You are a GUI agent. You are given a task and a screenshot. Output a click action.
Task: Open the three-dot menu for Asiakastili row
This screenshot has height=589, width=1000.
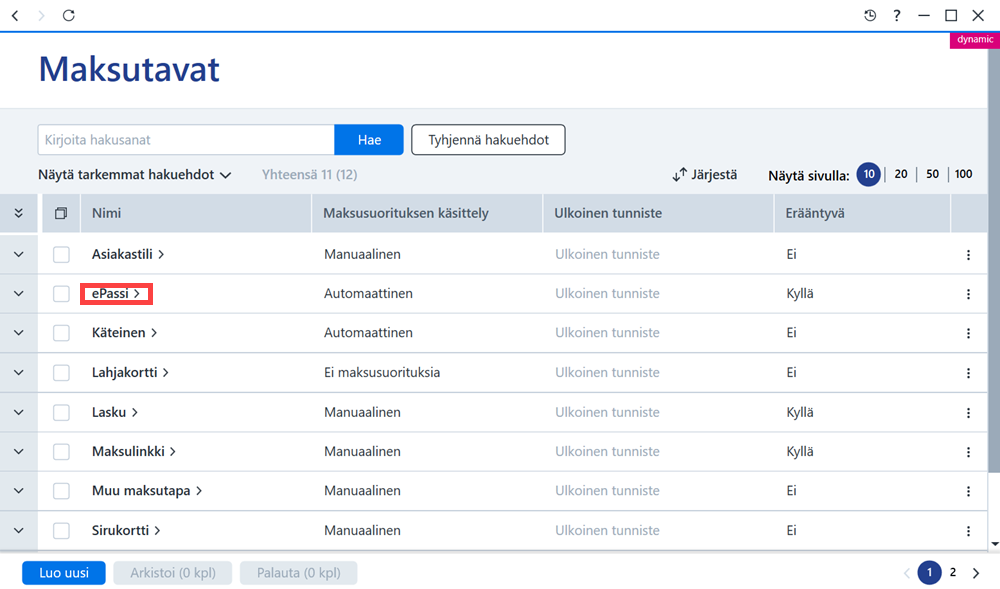click(x=968, y=255)
